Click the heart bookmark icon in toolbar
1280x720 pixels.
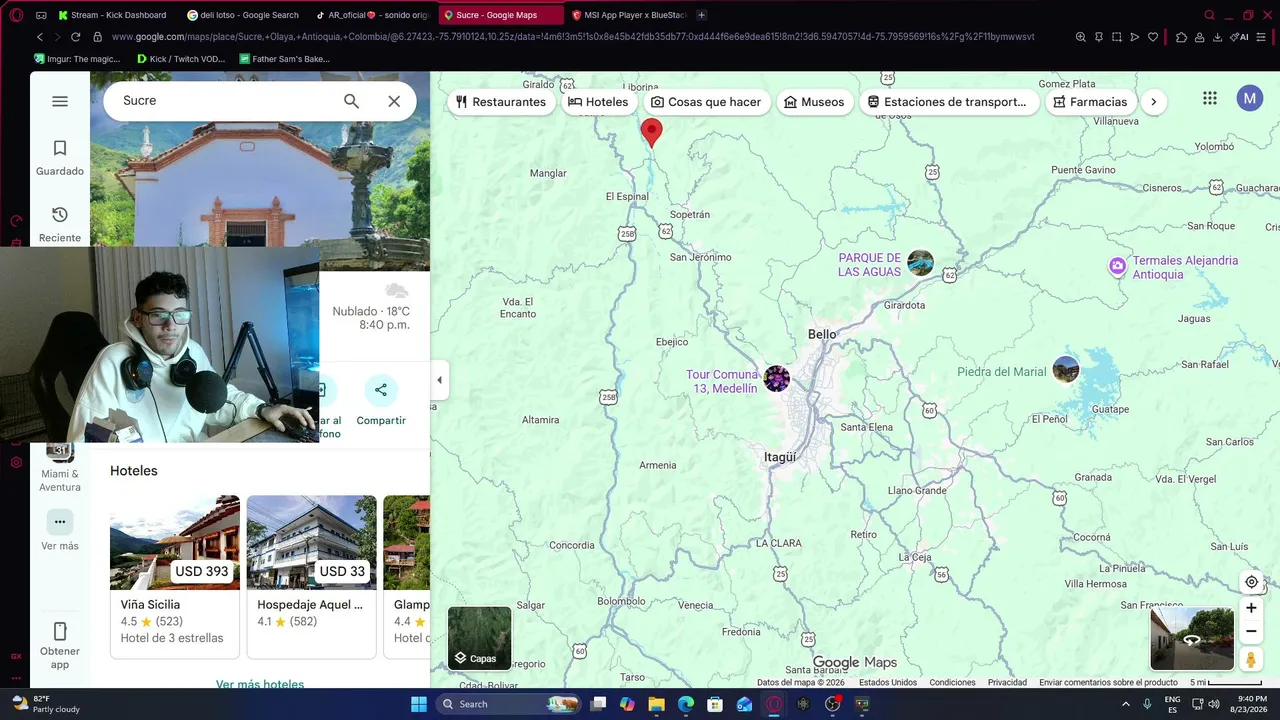pyautogui.click(x=1153, y=37)
